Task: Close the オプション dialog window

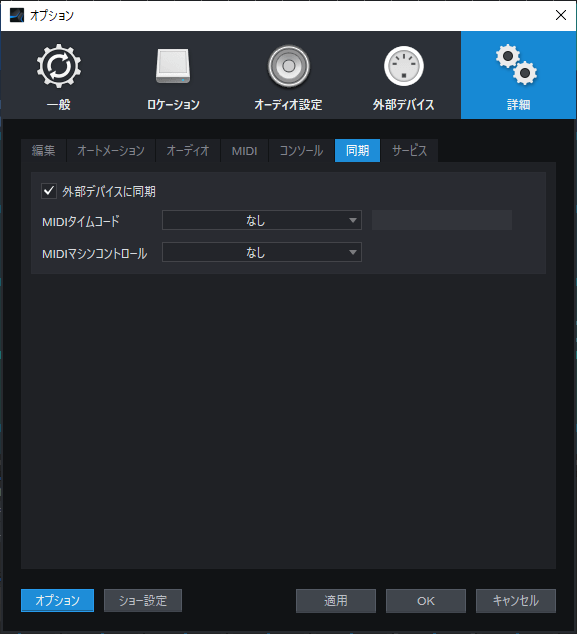Action: [x=560, y=15]
